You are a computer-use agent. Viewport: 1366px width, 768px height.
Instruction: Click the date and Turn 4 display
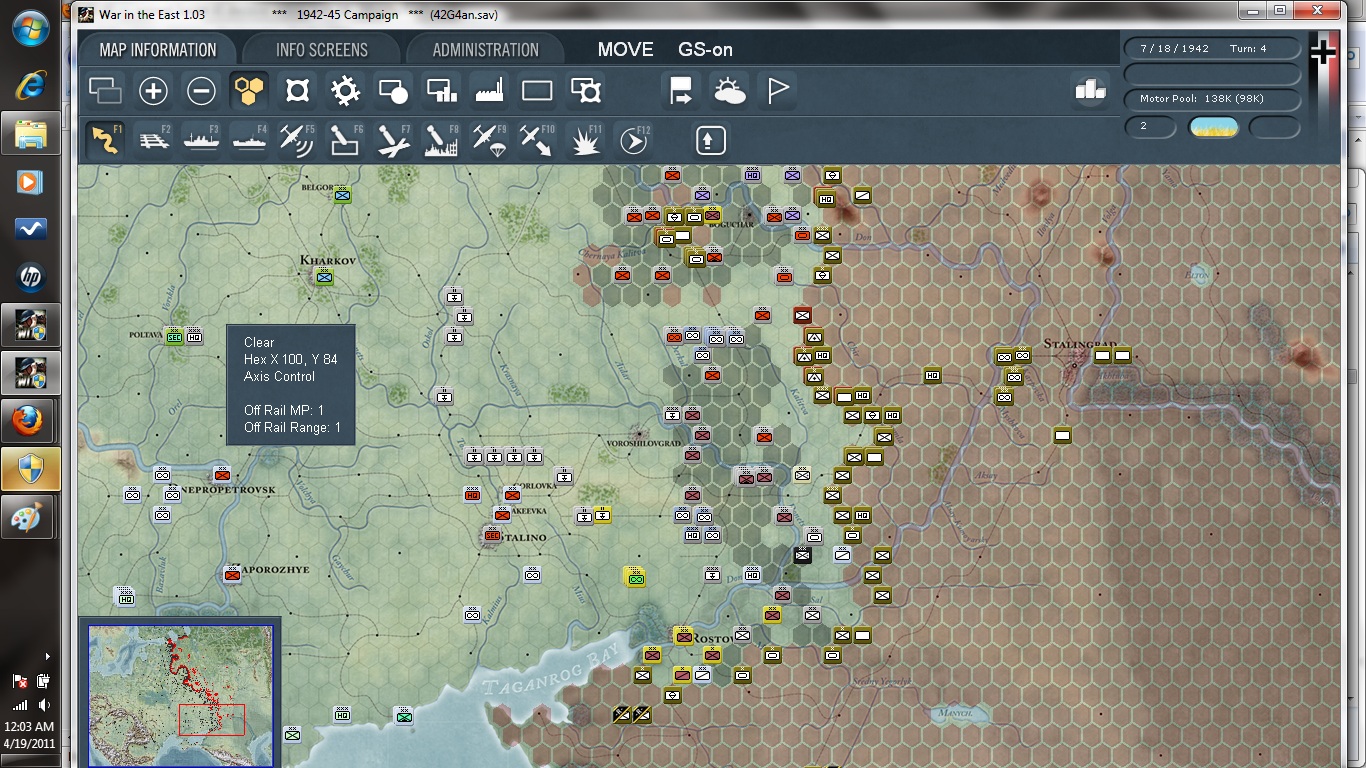coord(1212,48)
